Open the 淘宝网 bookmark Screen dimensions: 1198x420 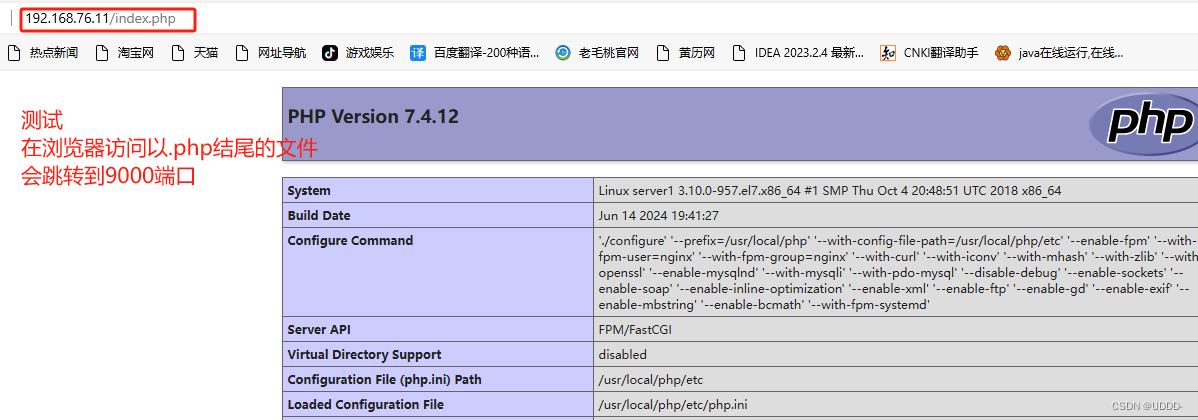125,53
